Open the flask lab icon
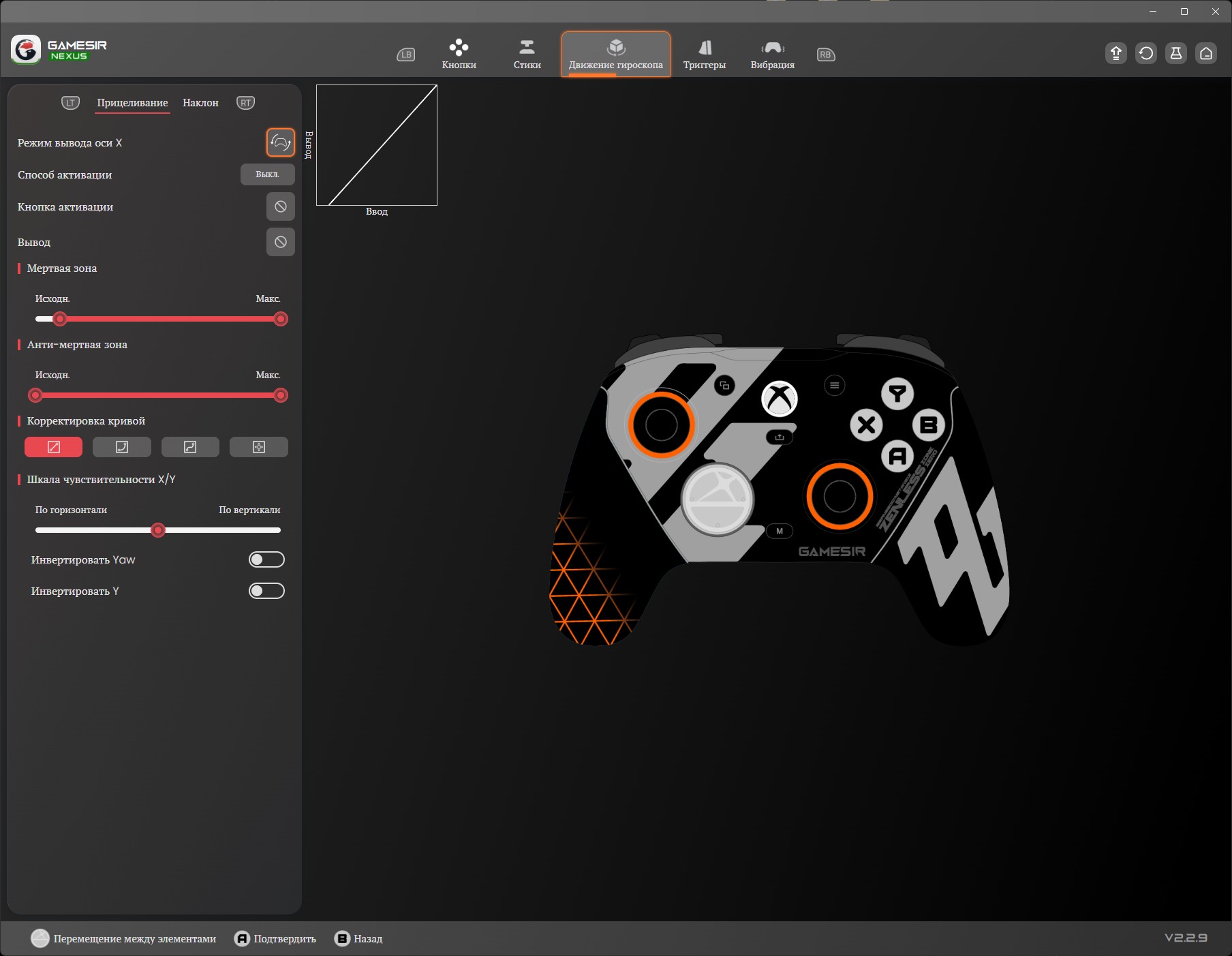Screen dimensions: 1232x956 click(1176, 53)
